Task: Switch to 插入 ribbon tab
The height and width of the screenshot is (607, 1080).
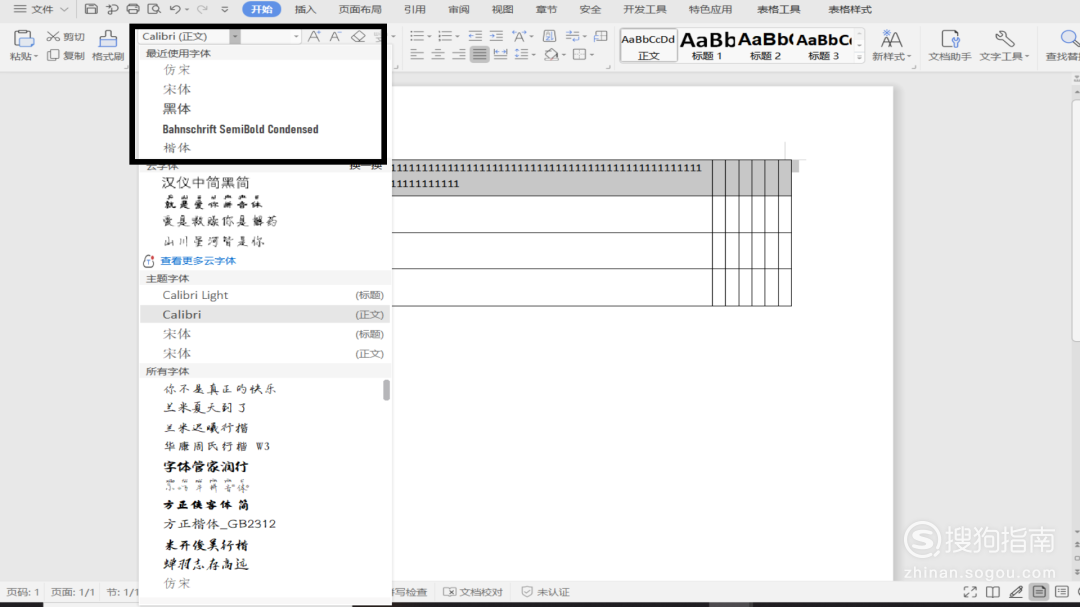Action: [x=305, y=10]
